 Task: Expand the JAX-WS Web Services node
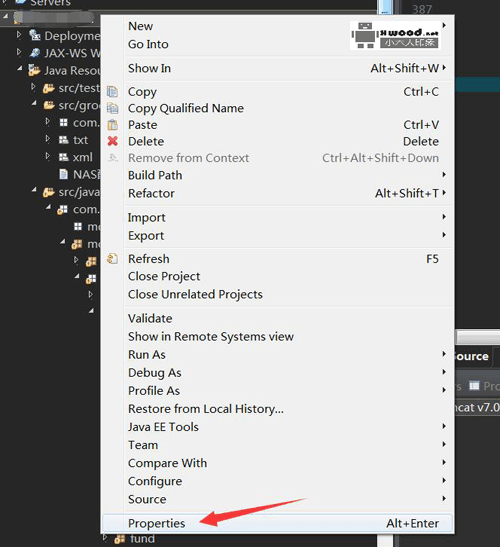(19, 52)
